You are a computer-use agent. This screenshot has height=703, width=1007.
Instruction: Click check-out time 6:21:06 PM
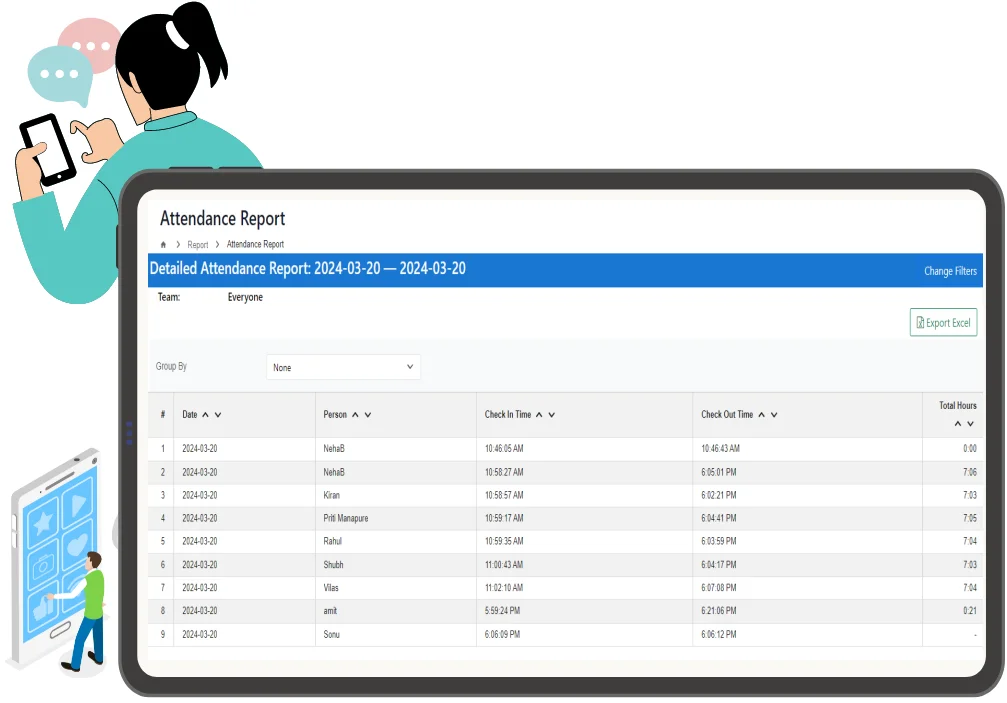coord(719,611)
